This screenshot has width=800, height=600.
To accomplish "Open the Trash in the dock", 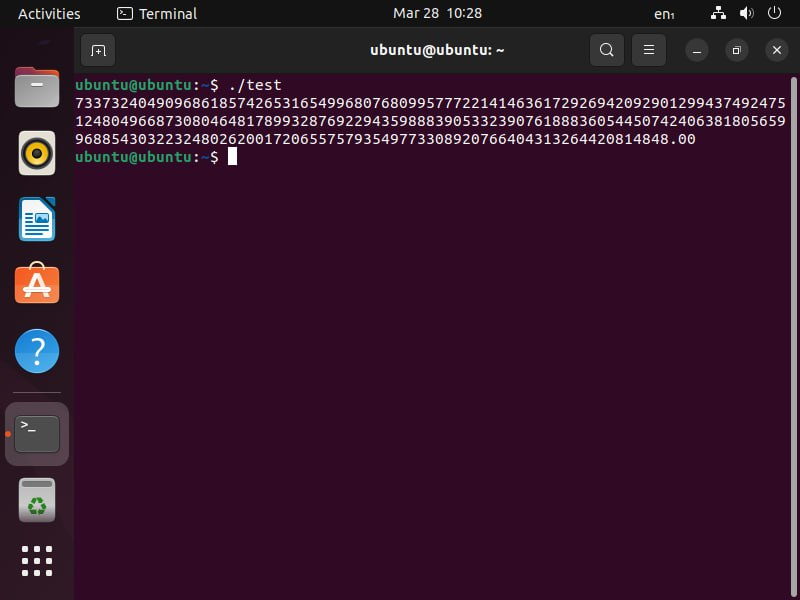I will 37,500.
